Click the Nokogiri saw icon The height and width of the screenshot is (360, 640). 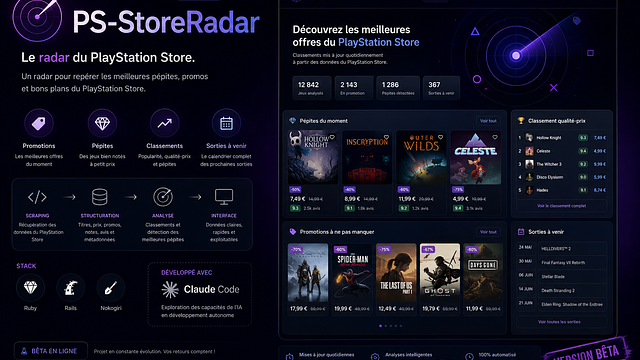pyautogui.click(x=111, y=288)
